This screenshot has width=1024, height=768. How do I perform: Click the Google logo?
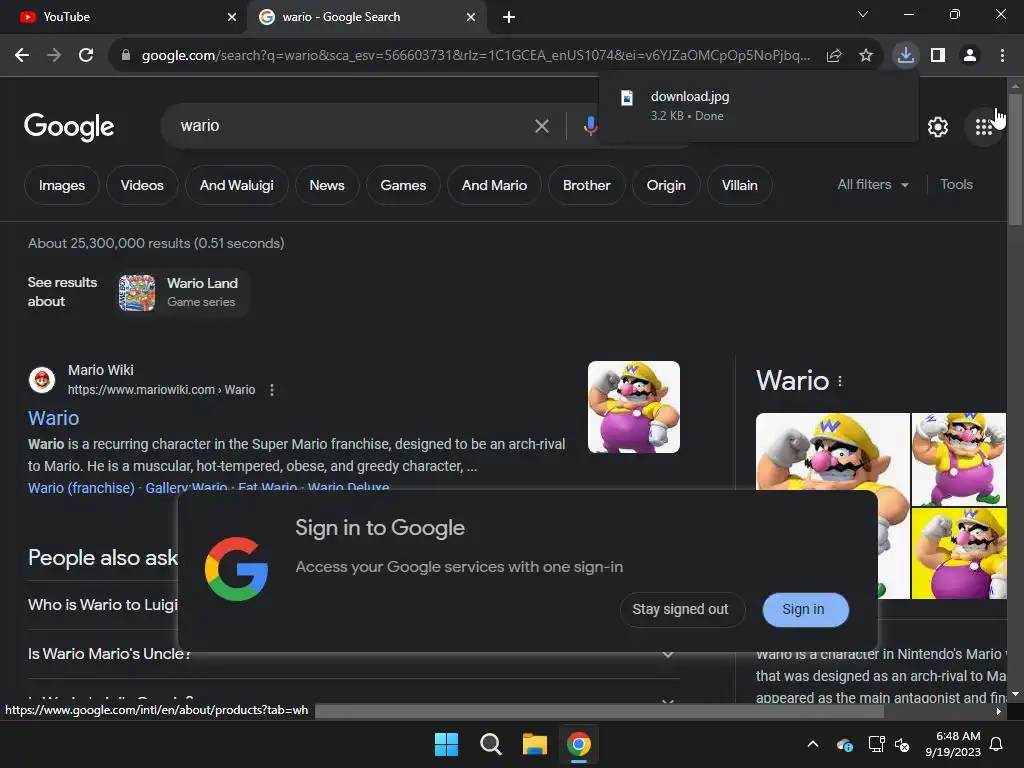pyautogui.click(x=69, y=127)
